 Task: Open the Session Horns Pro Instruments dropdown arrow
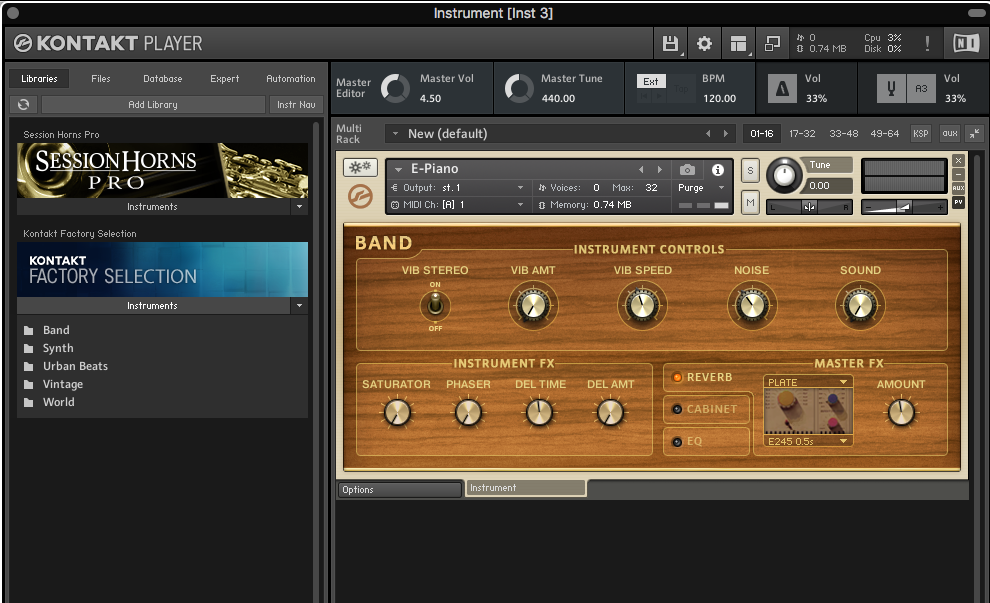299,206
